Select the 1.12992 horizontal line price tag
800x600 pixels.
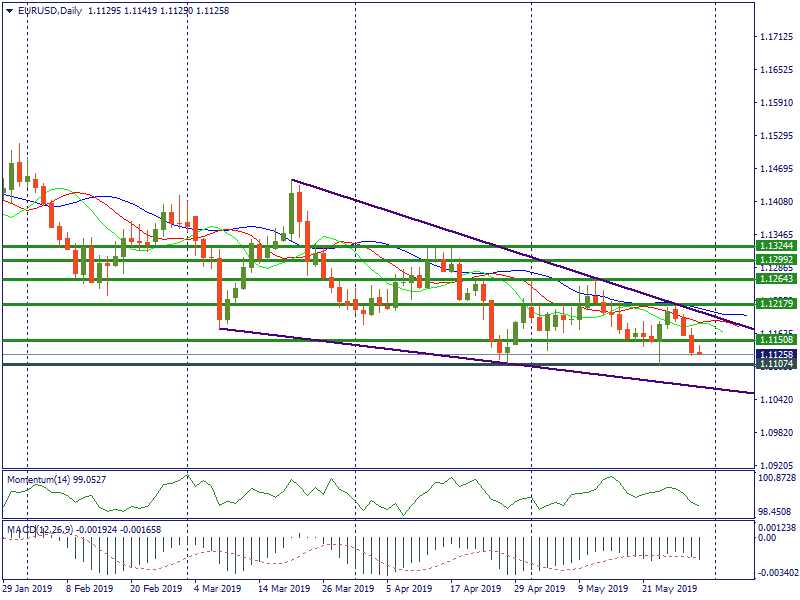click(775, 259)
